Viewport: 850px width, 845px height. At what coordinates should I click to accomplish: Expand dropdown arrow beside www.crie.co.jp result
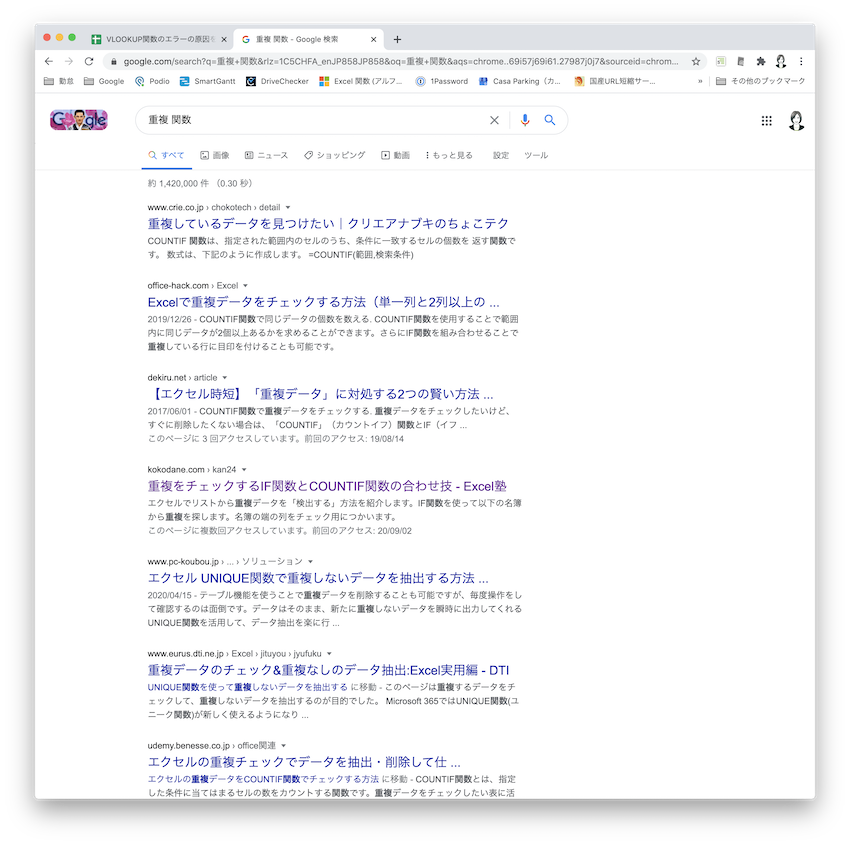(288, 207)
